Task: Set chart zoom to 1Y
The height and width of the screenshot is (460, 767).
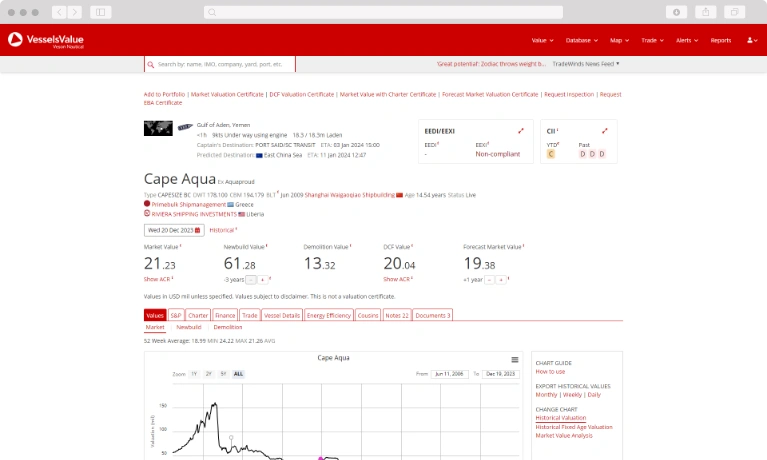Action: (194, 374)
